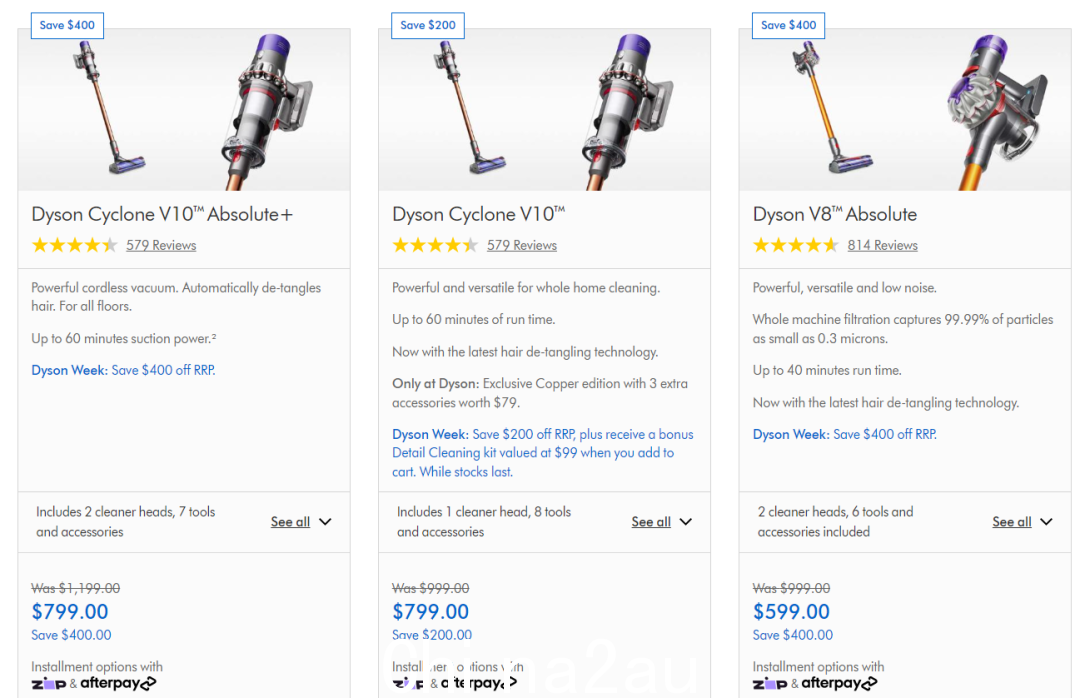Open 579 Reviews for Cyclone V10 Absolute+

coord(161,245)
